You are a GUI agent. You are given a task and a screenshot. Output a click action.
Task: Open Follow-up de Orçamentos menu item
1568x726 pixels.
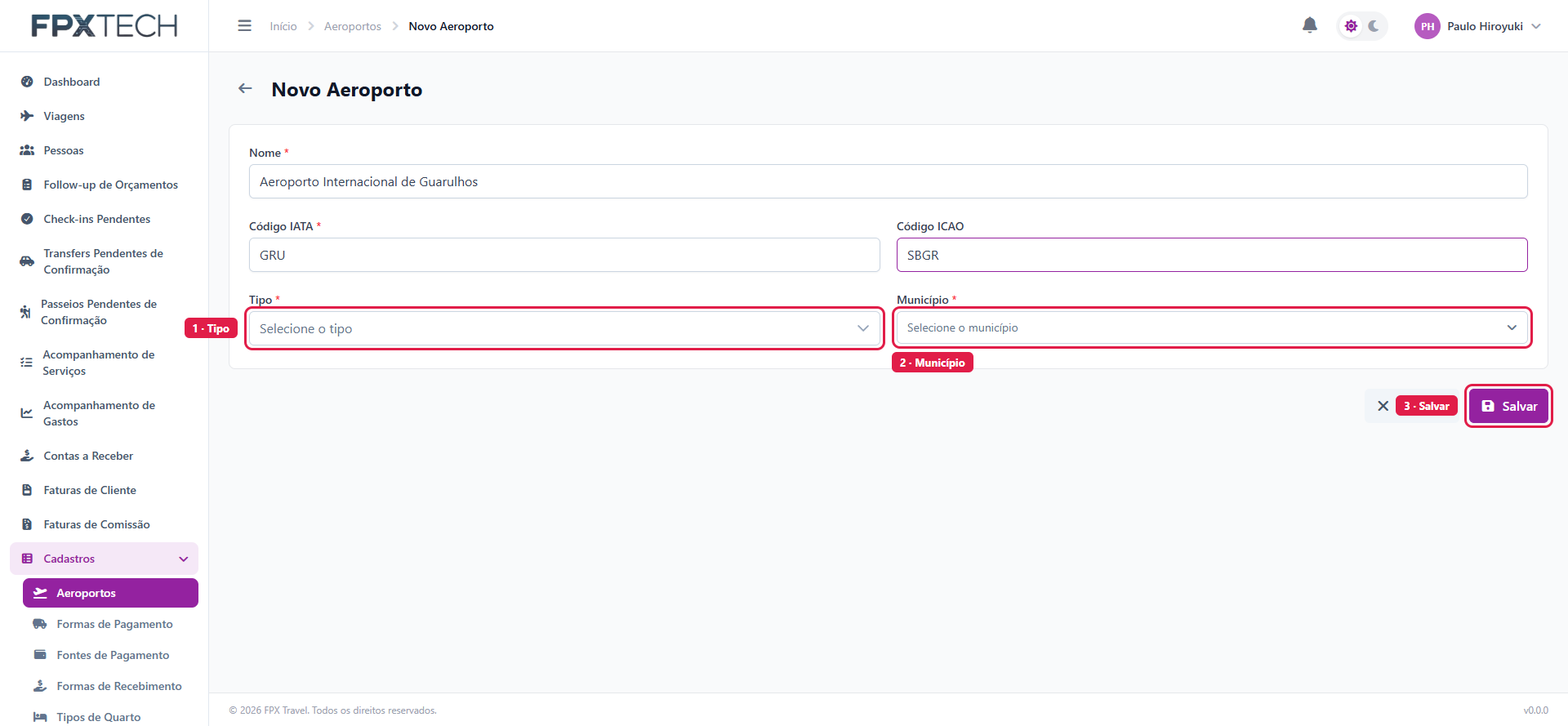coord(104,185)
